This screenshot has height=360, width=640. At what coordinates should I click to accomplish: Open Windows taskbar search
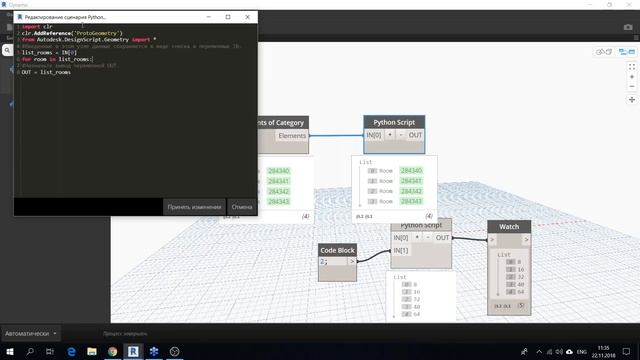30,351
